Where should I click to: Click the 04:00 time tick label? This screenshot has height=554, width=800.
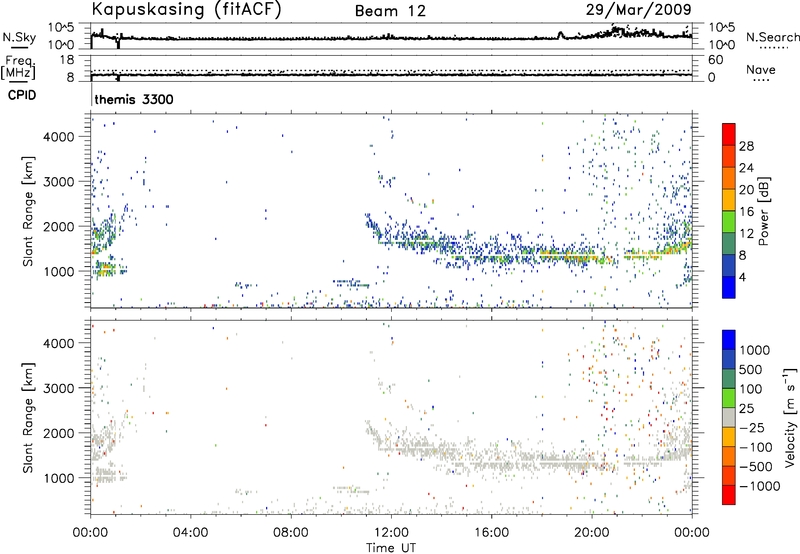pyautogui.click(x=190, y=533)
